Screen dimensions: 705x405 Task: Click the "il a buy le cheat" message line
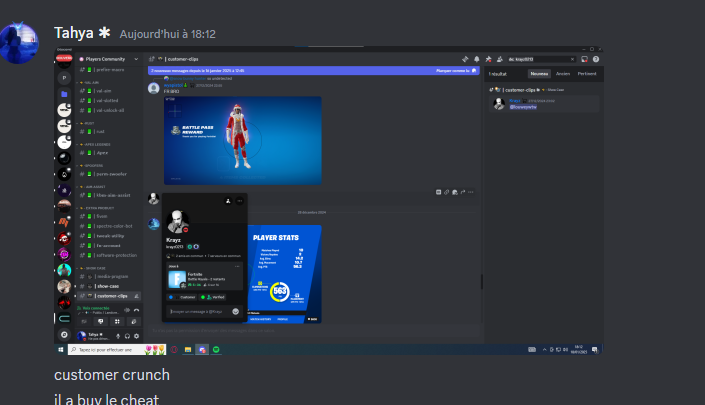pos(107,399)
